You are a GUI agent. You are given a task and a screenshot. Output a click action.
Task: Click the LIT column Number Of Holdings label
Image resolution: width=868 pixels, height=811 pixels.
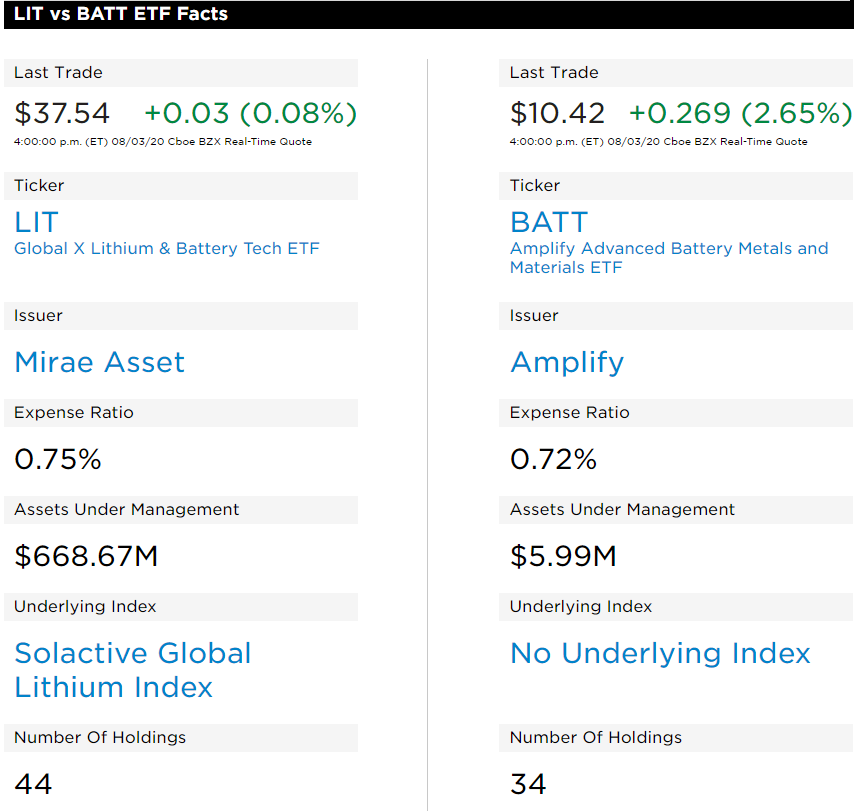[x=100, y=737]
